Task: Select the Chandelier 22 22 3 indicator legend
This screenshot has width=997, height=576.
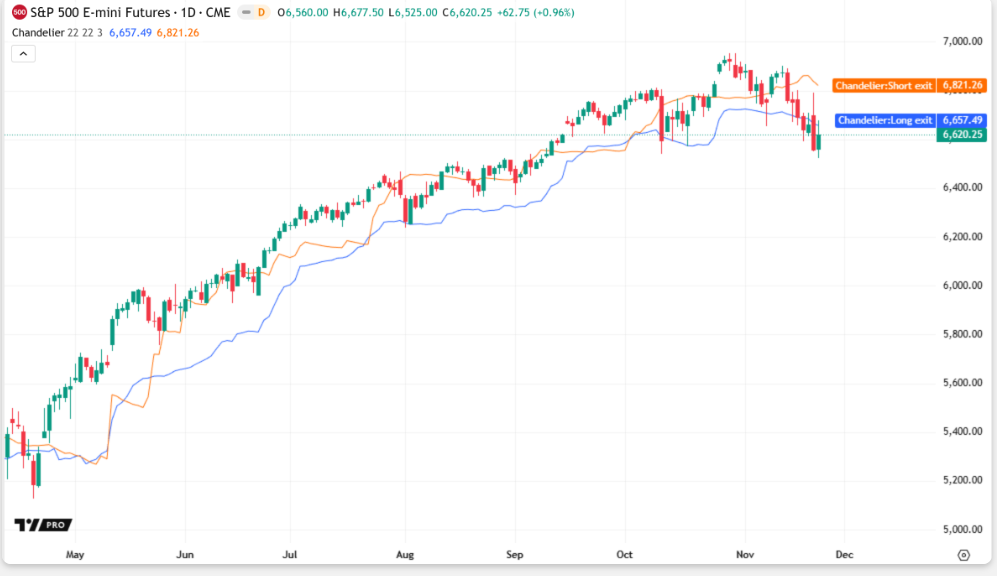Action: [57, 32]
